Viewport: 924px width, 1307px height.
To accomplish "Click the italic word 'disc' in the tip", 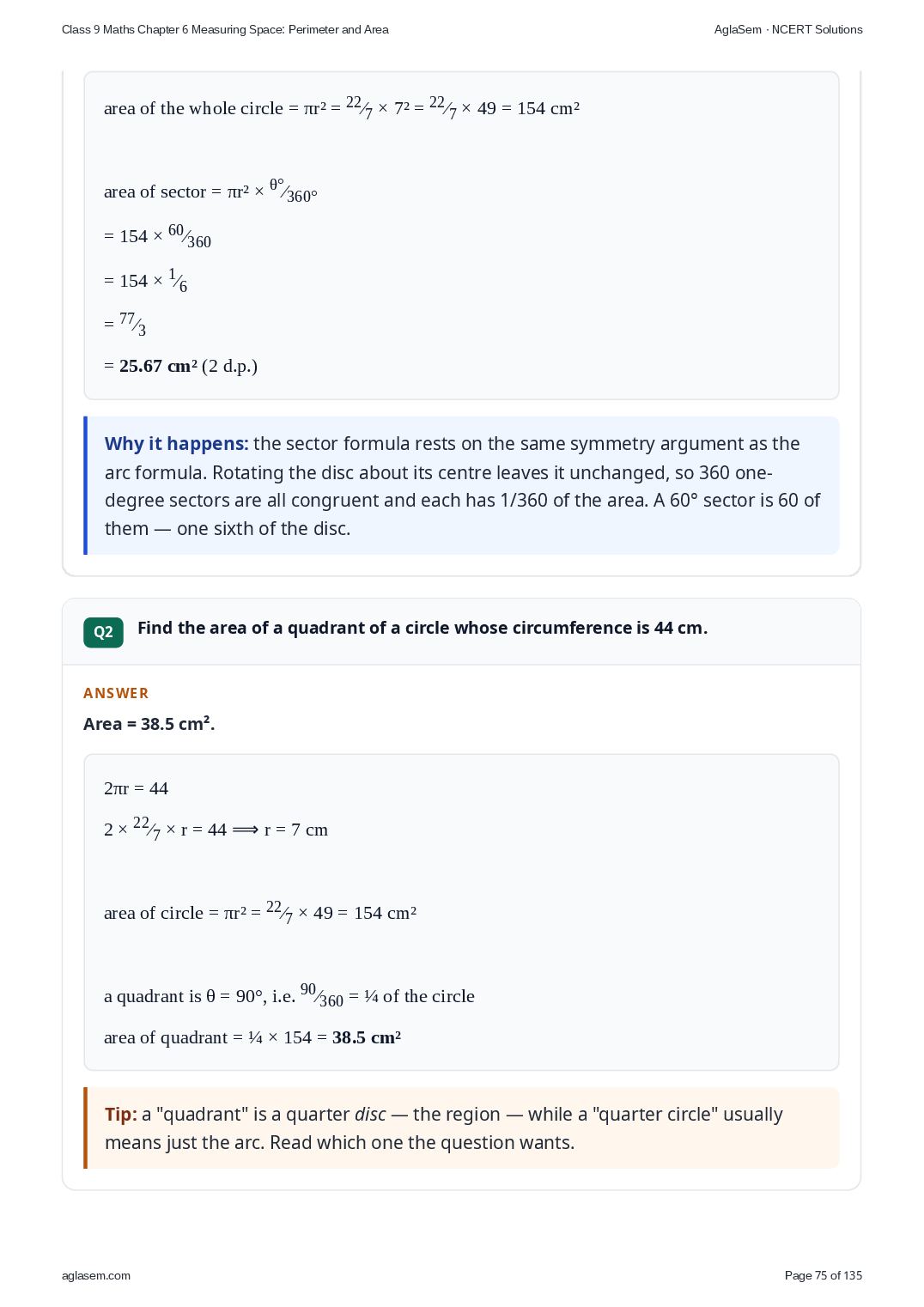I will pos(370,1115).
